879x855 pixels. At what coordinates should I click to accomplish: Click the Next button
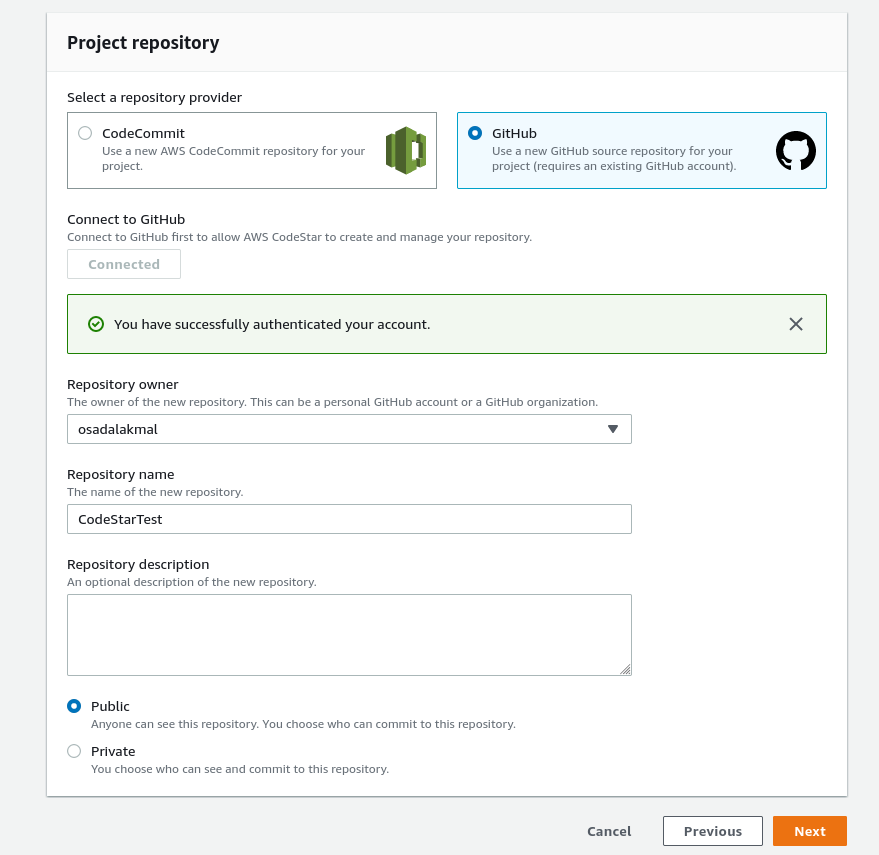[x=809, y=831]
